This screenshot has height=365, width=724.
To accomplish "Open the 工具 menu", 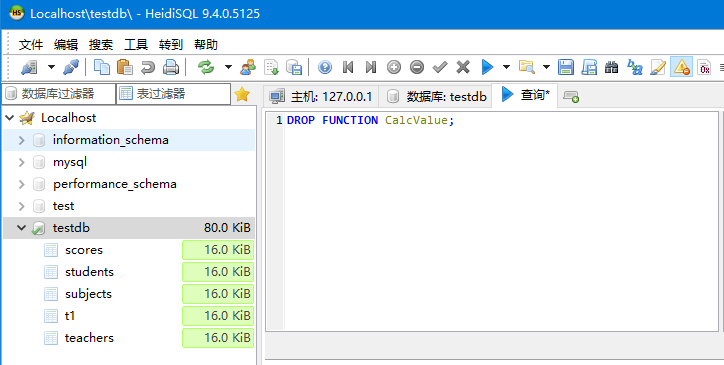I will click(136, 44).
